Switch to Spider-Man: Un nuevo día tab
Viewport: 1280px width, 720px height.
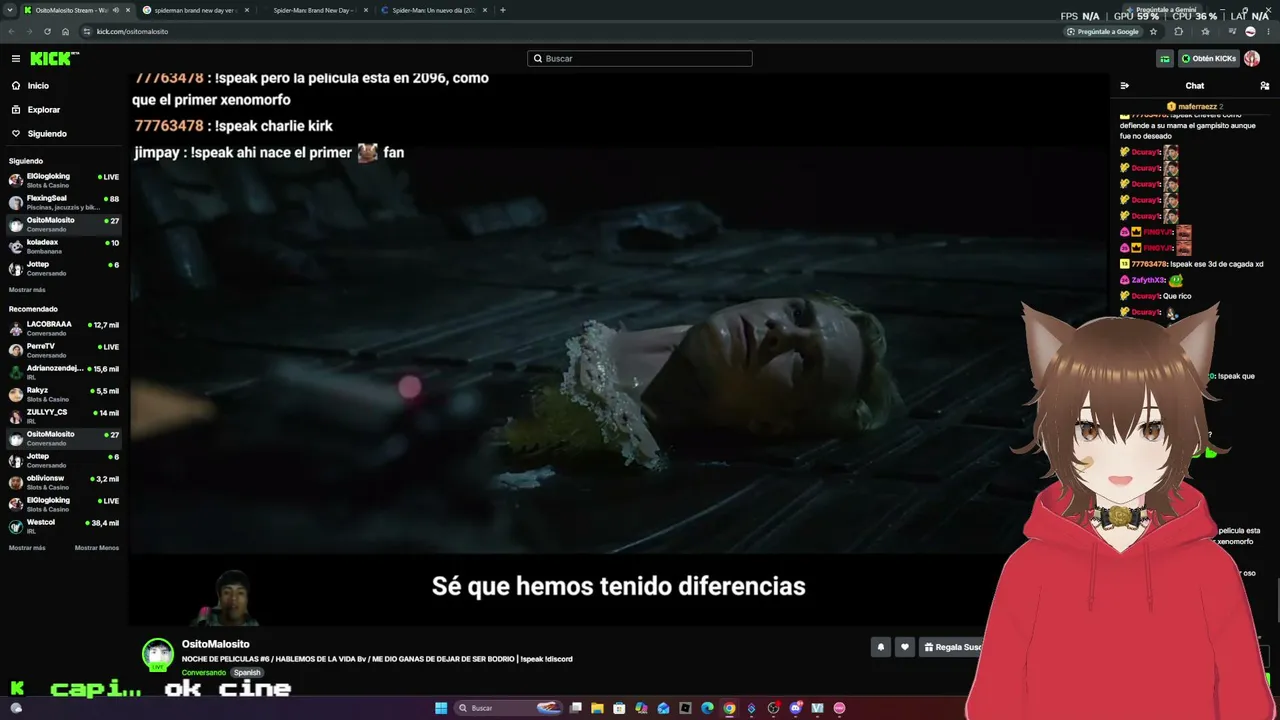[x=432, y=10]
